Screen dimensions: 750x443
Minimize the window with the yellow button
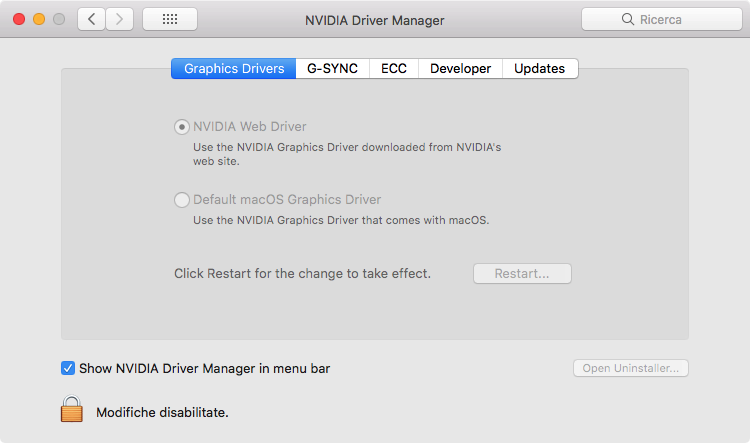[39, 19]
